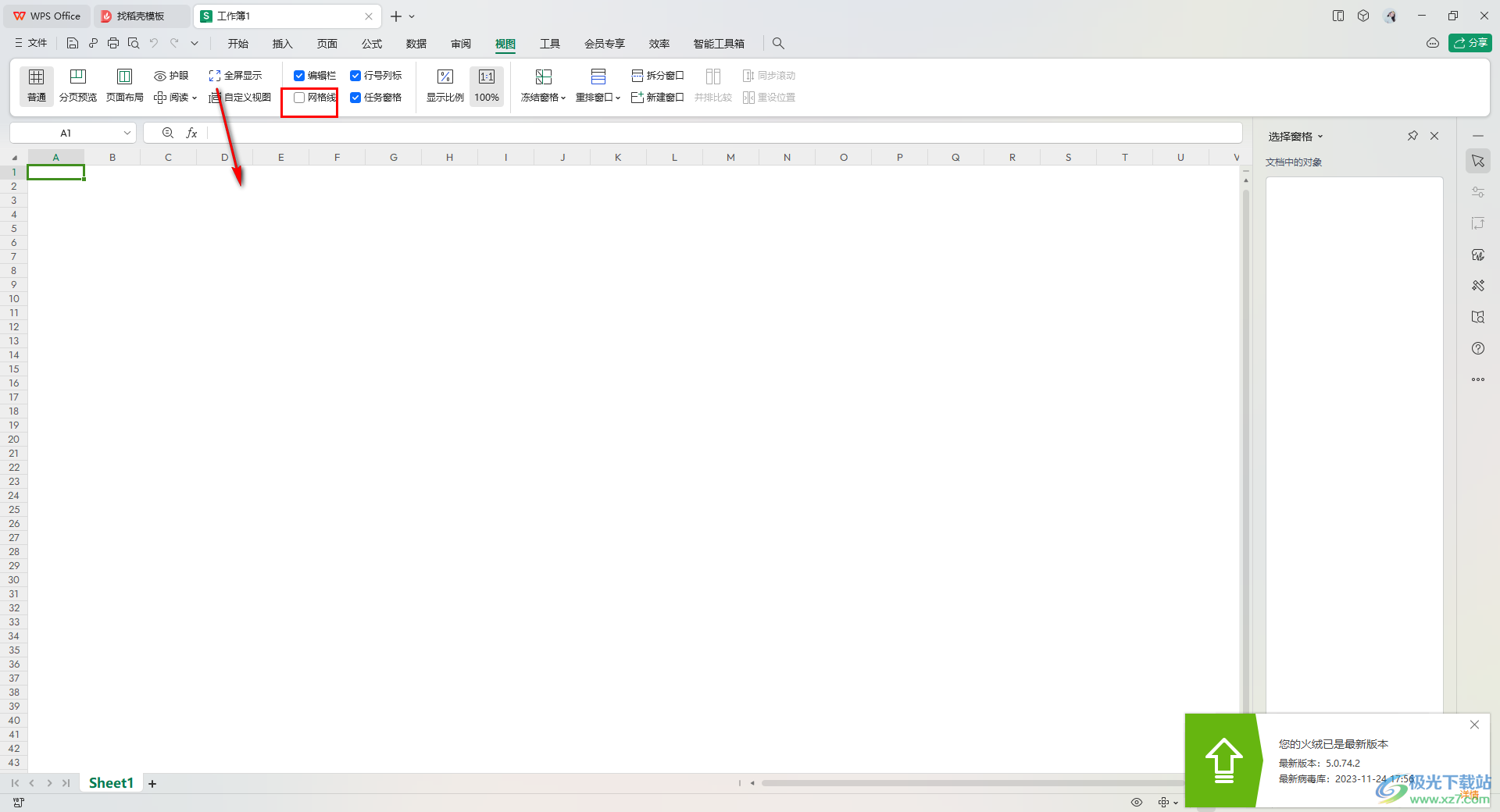Click the status bar eye protection icon
This screenshot has height=812, width=1500.
click(1137, 802)
